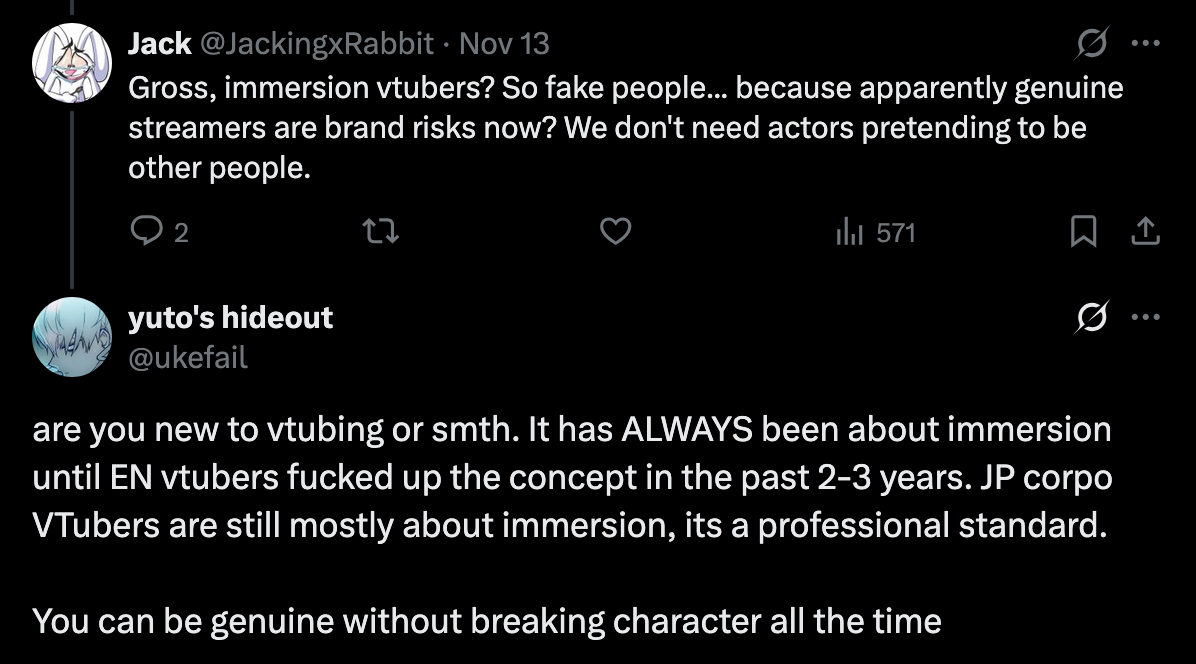Open Jack's profile avatar
Viewport: 1196px width, 664px height.
click(71, 61)
